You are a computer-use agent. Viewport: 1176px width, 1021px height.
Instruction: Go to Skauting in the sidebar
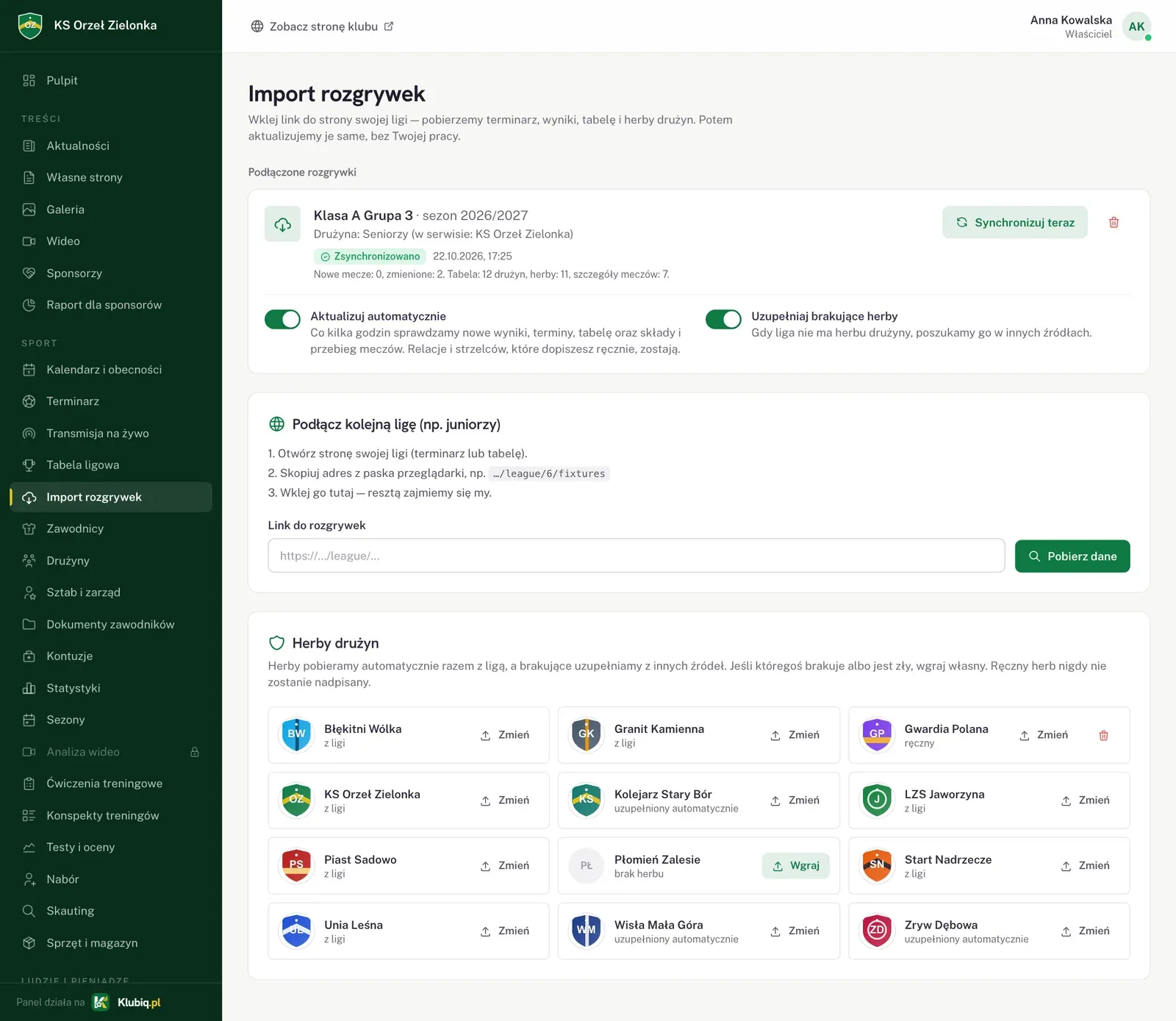pos(111,911)
